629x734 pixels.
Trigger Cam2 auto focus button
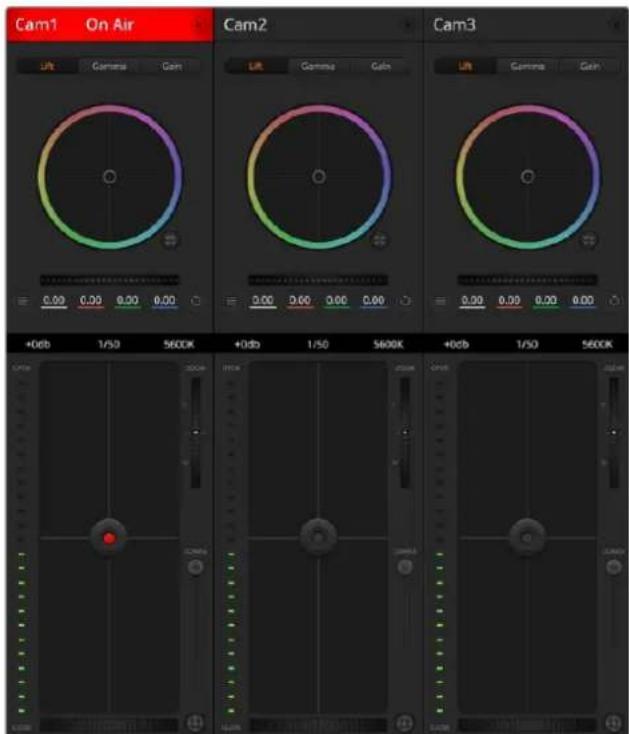coord(404,722)
